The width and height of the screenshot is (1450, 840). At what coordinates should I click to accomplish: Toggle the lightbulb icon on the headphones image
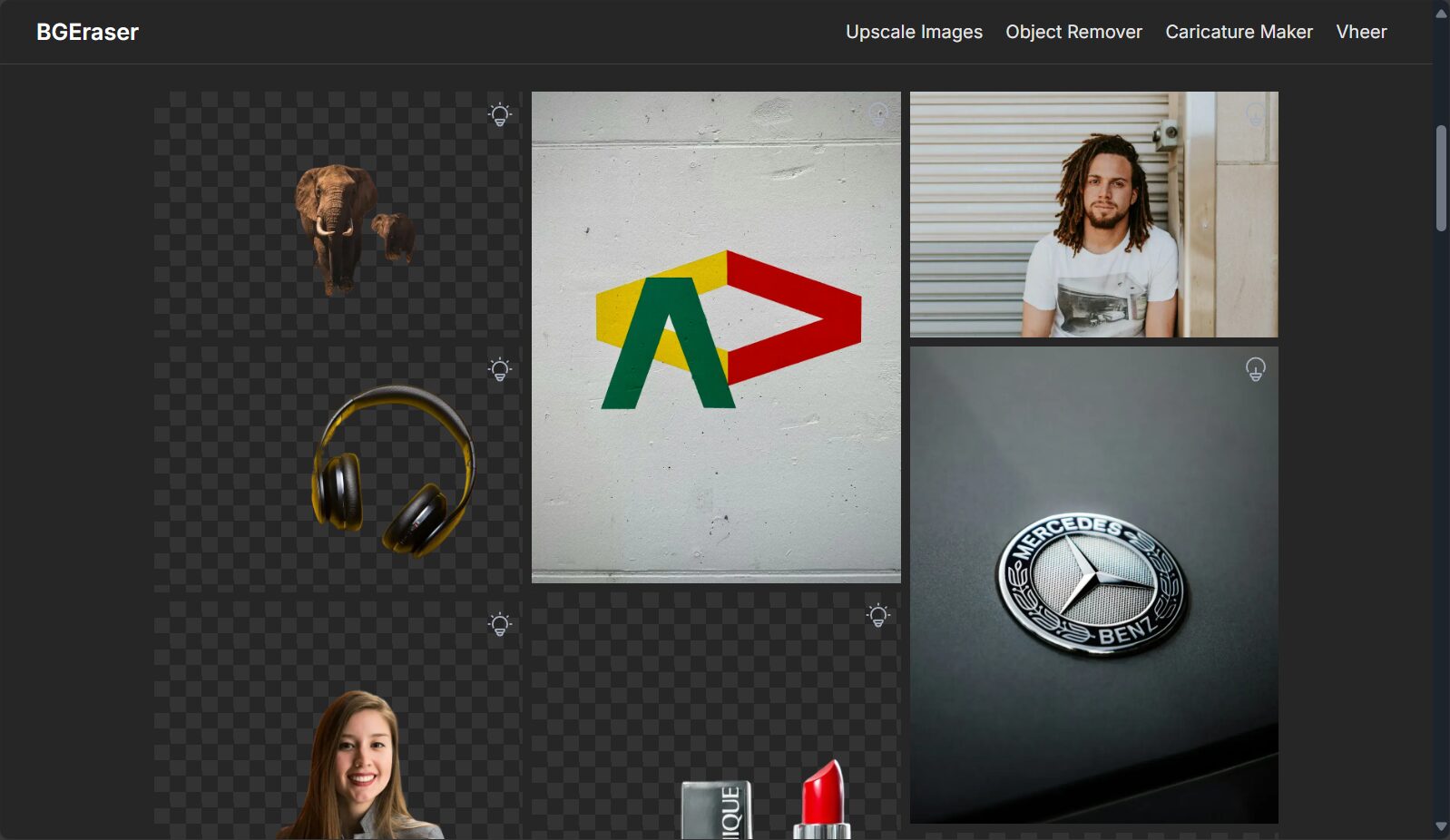(499, 369)
